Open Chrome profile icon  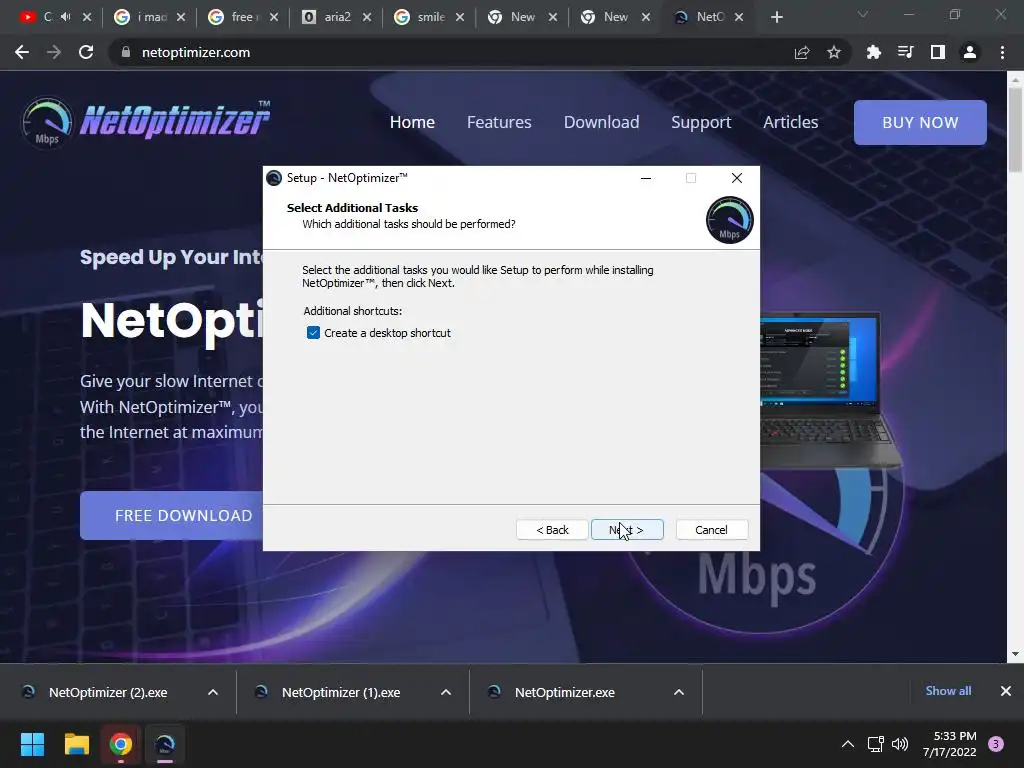(970, 52)
